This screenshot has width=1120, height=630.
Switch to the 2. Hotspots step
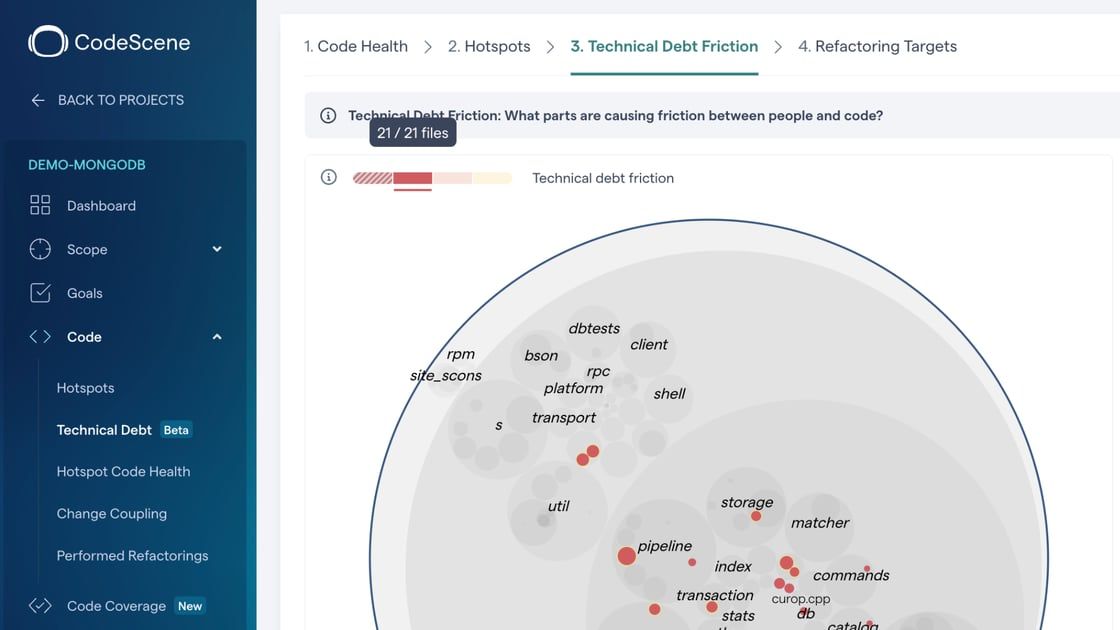tap(489, 46)
